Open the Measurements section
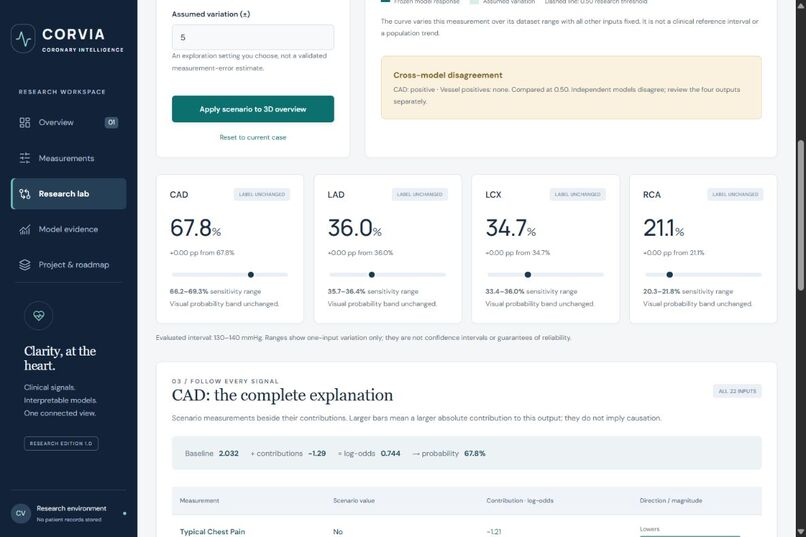Screen dimensions: 806x537 point(68,158)
